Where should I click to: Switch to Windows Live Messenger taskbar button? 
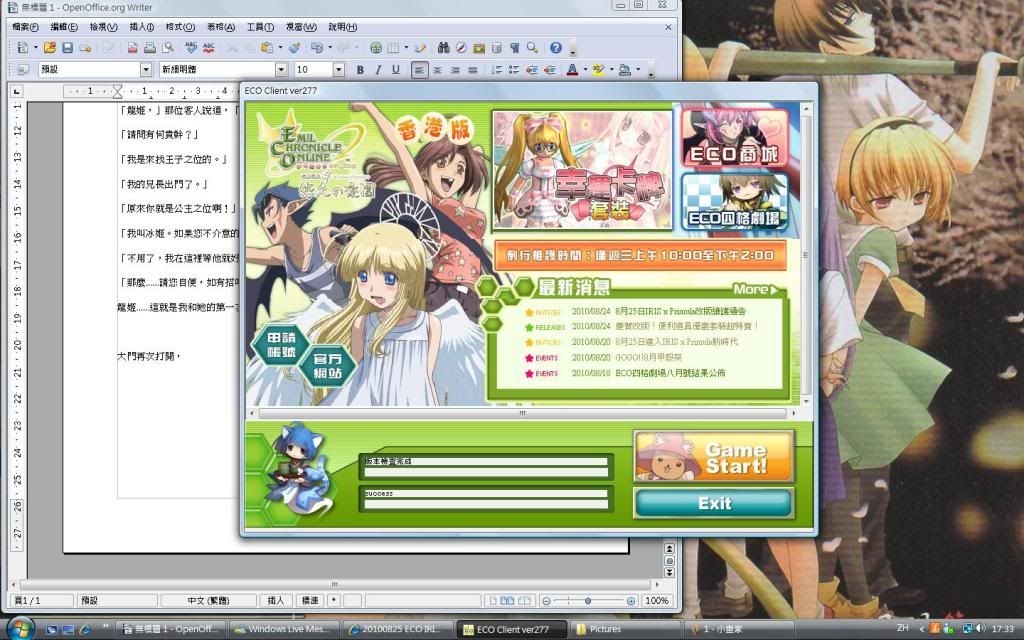[284, 629]
